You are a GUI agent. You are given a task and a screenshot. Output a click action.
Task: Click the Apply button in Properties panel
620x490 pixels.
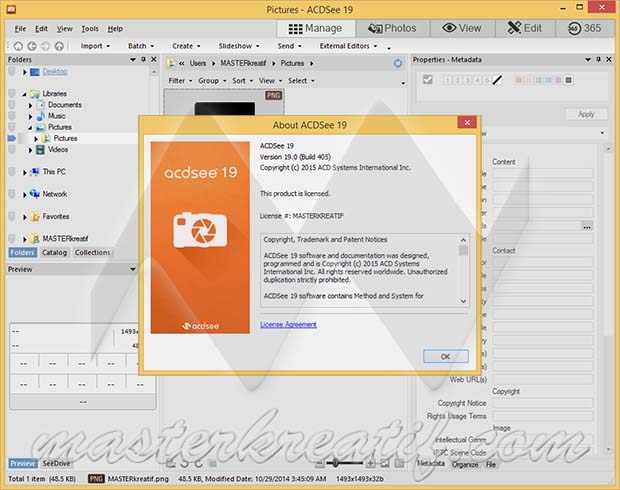tap(586, 114)
